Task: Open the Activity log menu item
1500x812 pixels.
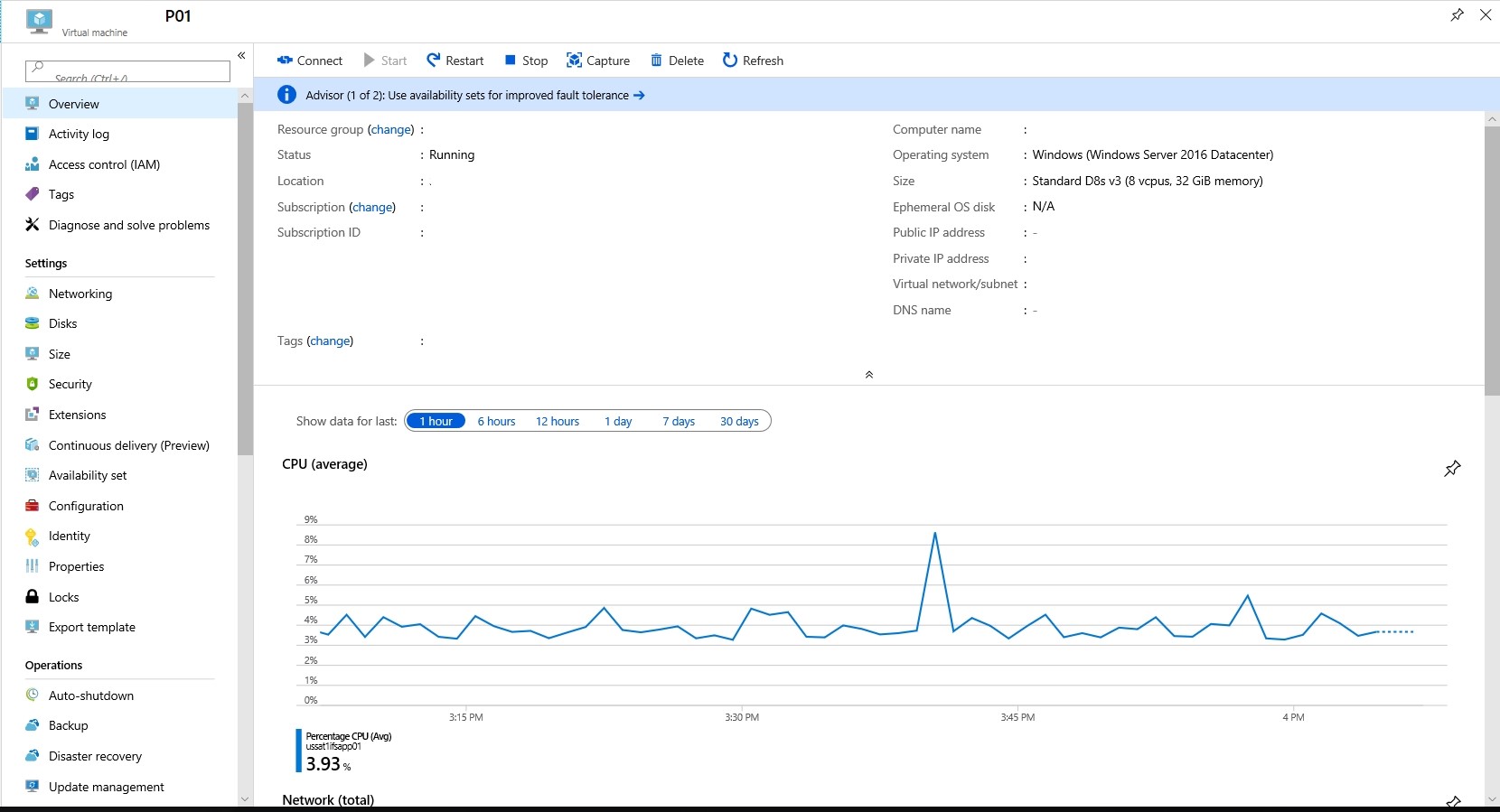Action: click(x=79, y=134)
